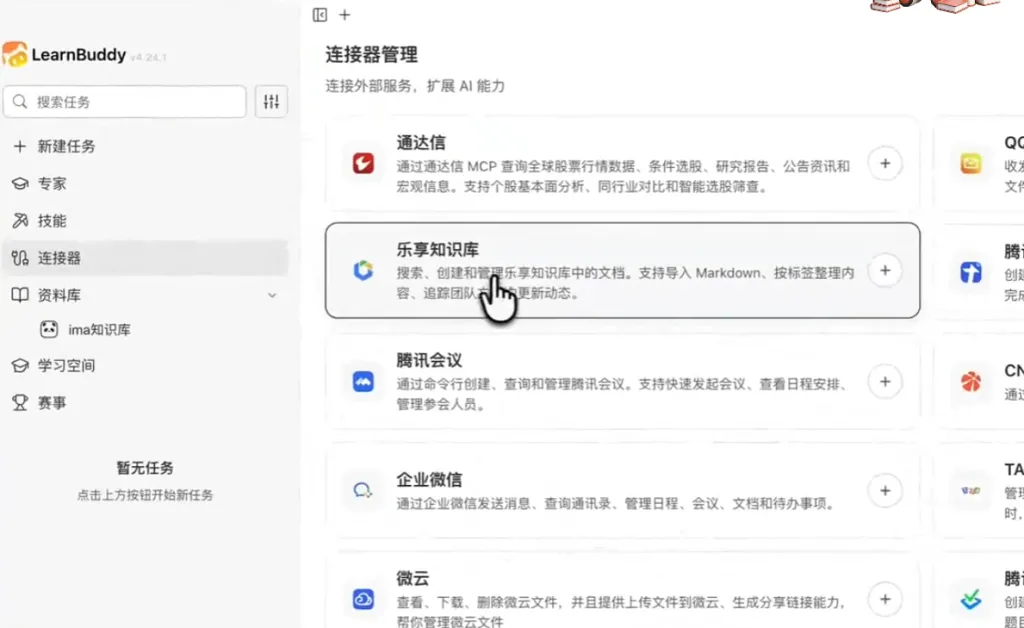
Task: Click the 乐享知识库 logo icon
Action: tap(363, 270)
